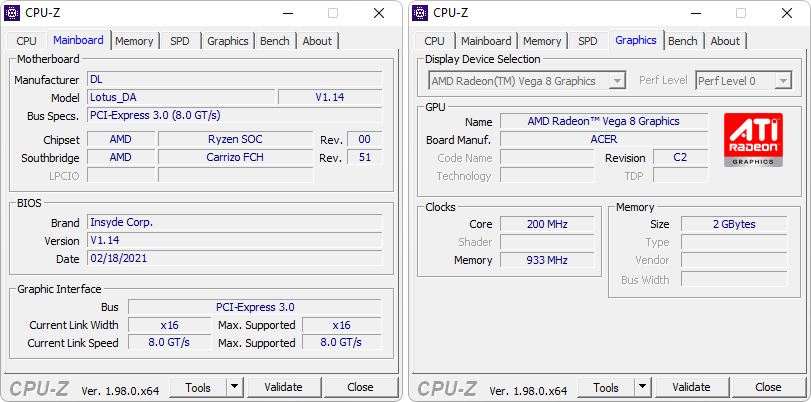Open About tab in left window
This screenshot has width=811, height=402.
[x=317, y=41]
